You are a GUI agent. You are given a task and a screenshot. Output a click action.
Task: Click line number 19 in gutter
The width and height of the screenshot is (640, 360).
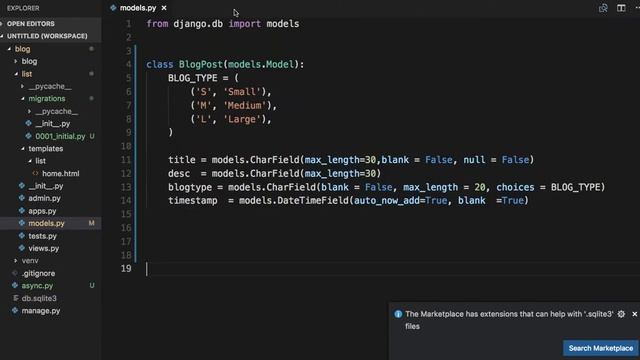pos(126,269)
